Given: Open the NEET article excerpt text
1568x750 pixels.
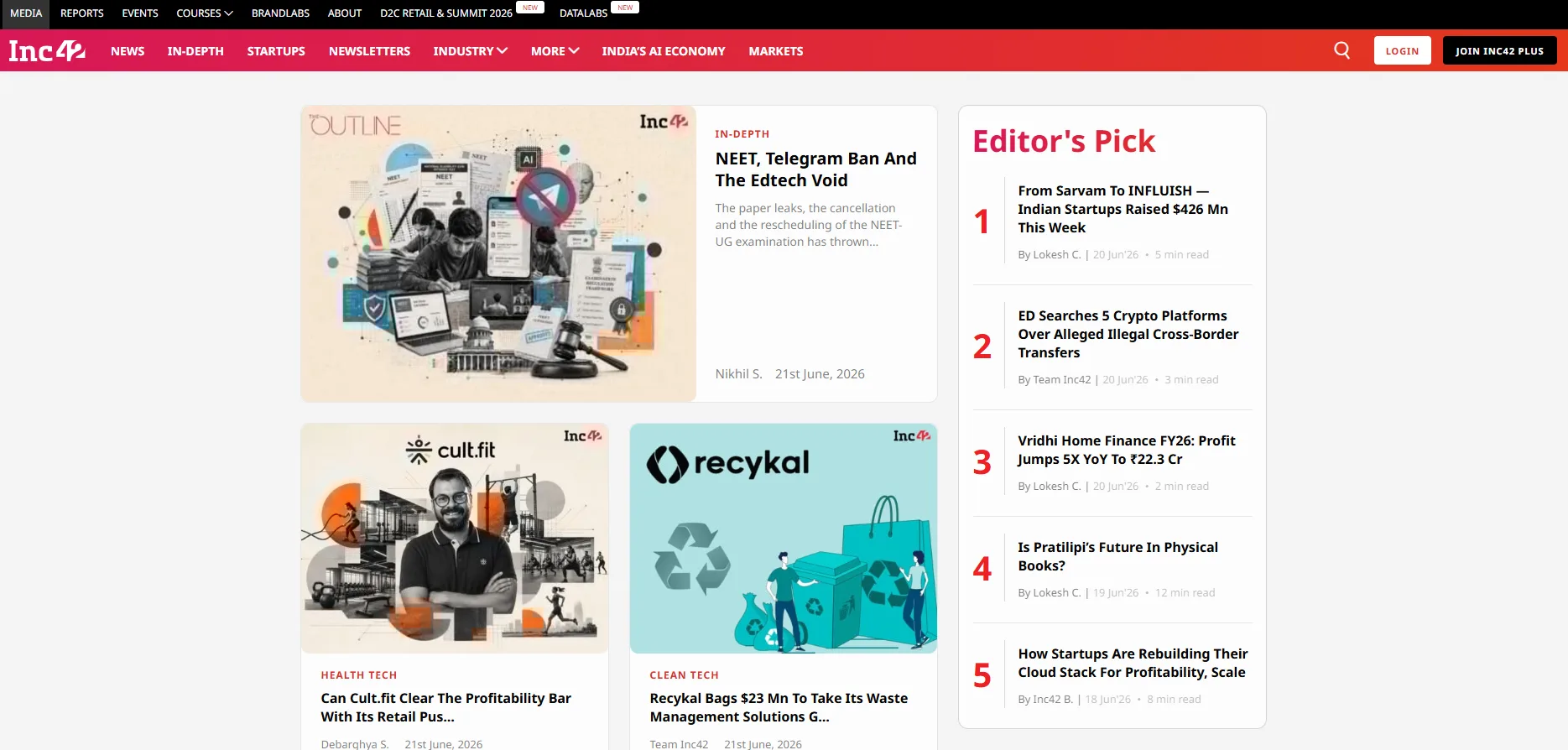Looking at the screenshot, I should pyautogui.click(x=809, y=225).
